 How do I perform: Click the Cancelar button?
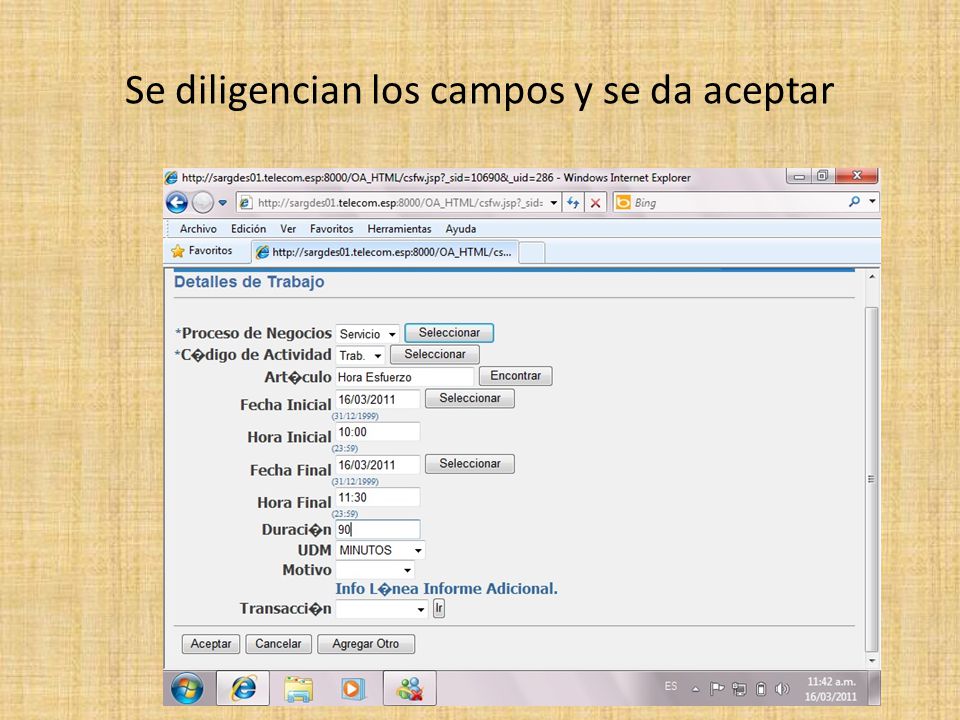(279, 644)
